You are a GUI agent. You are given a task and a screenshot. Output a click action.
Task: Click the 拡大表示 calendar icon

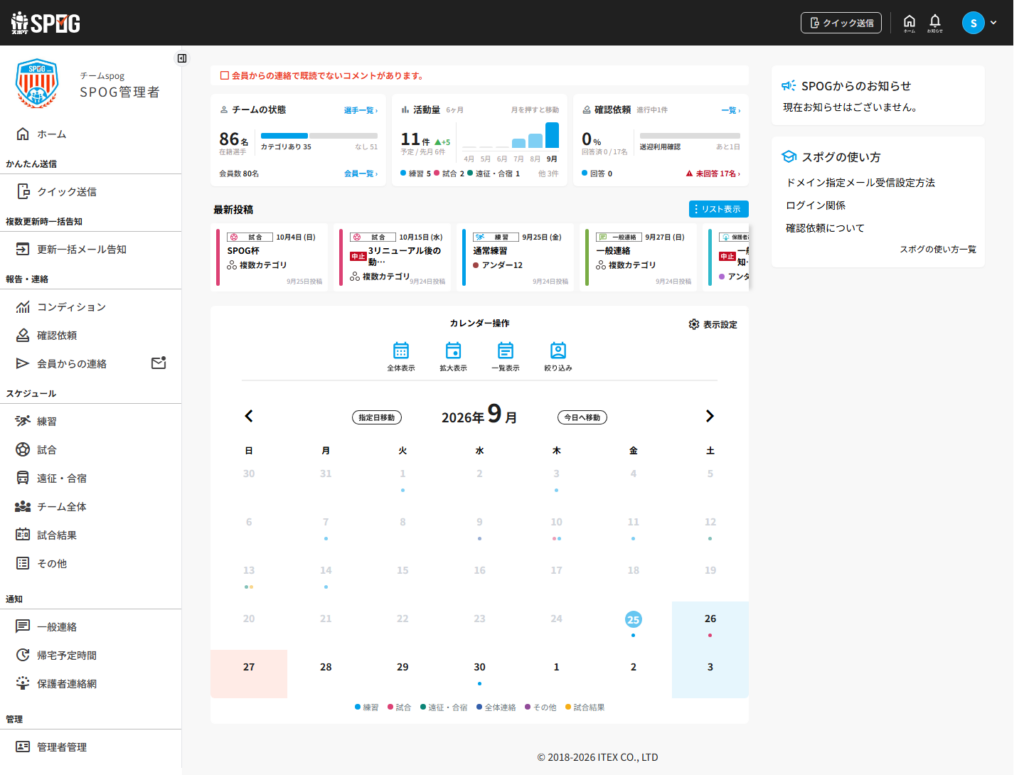[453, 351]
